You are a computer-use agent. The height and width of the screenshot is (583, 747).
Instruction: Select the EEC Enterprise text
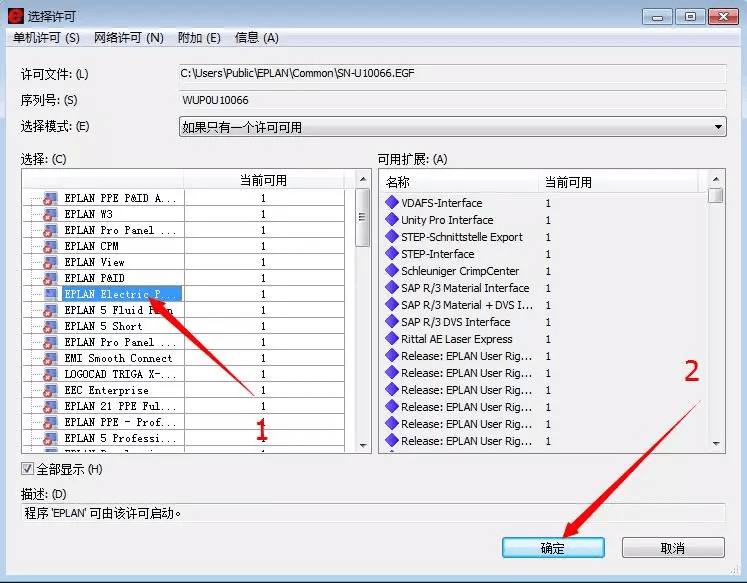coord(107,391)
